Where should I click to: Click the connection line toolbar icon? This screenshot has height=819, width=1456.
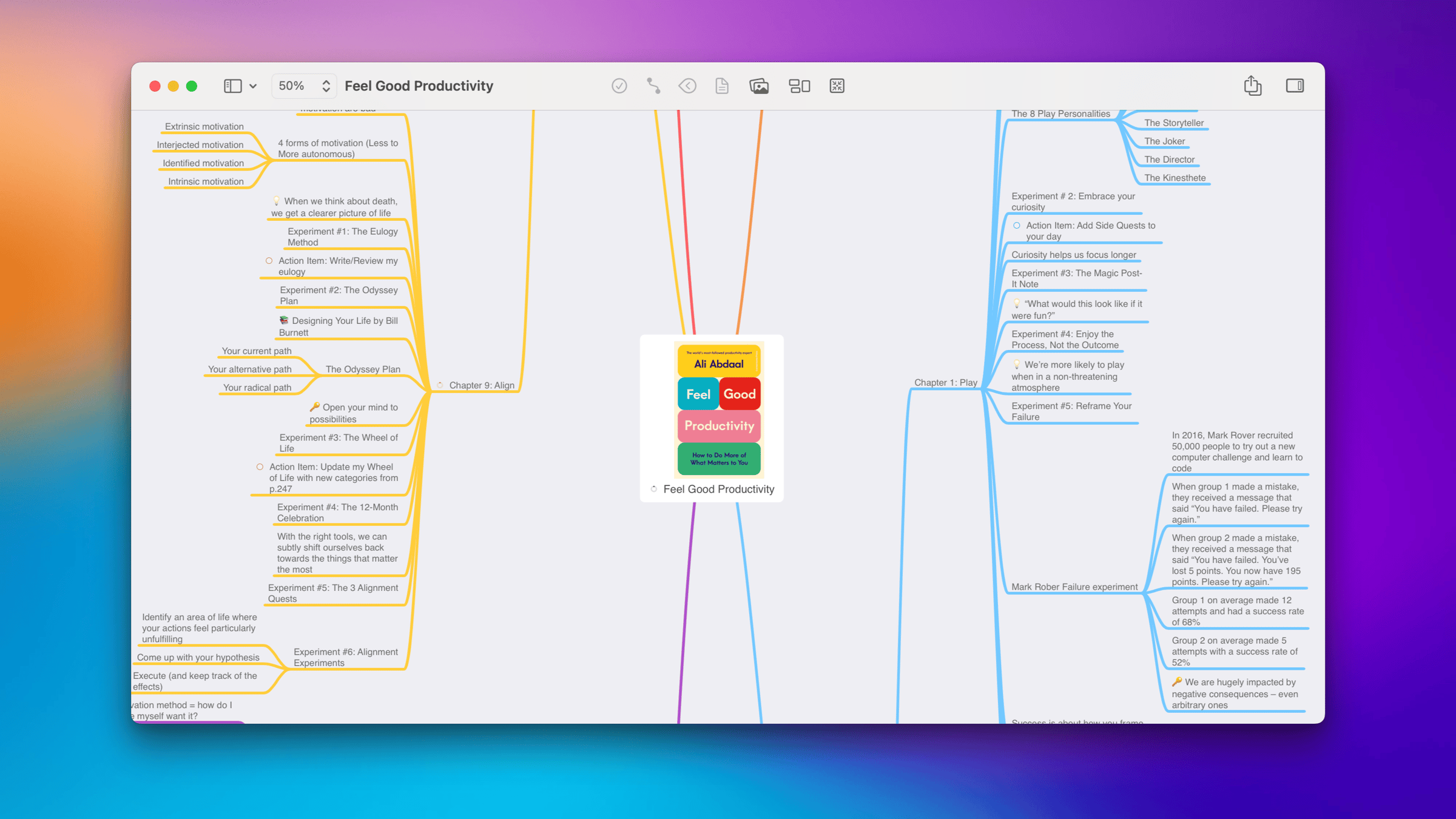pyautogui.click(x=653, y=86)
